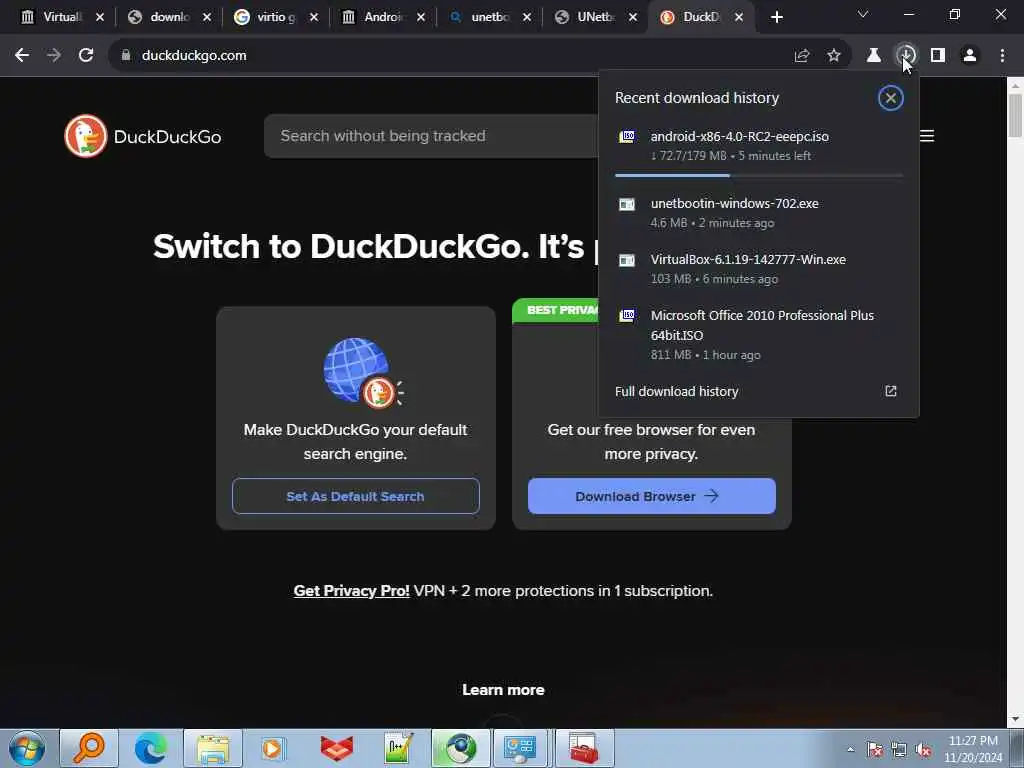
Task: Open a new browser tab
Action: coord(776,17)
